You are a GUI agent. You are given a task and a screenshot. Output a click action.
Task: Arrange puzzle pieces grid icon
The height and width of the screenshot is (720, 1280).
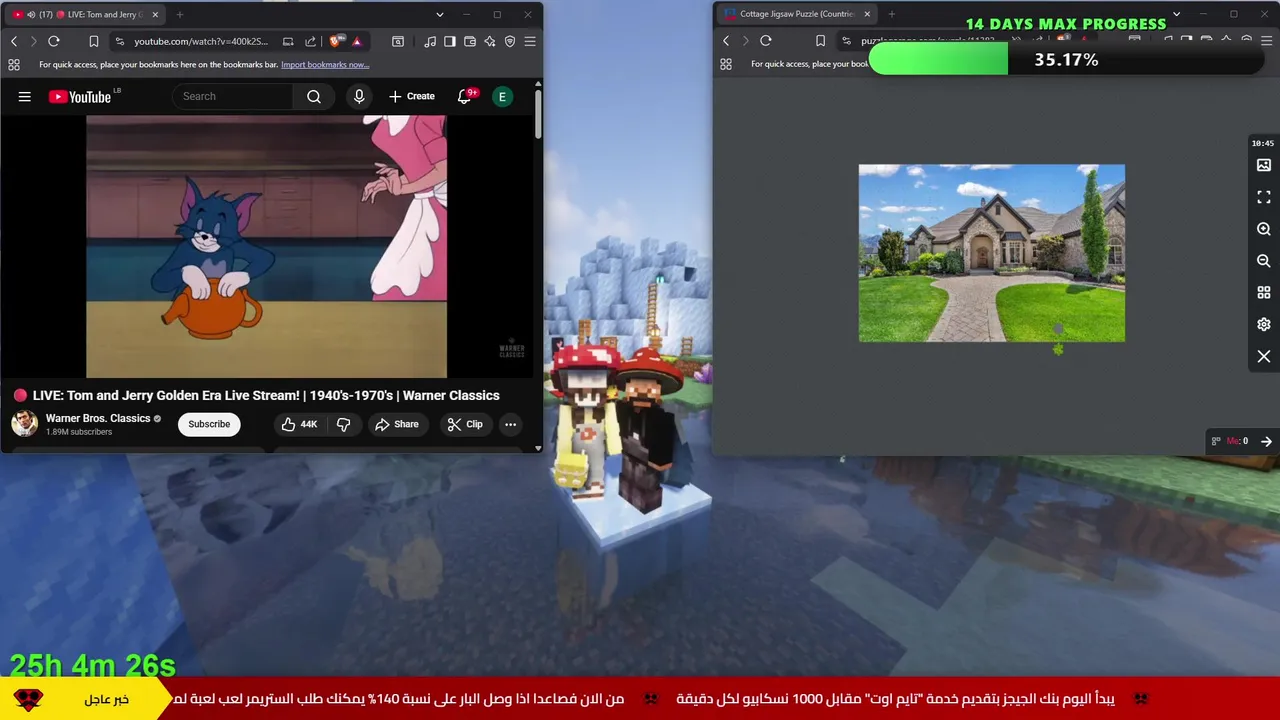1264,293
